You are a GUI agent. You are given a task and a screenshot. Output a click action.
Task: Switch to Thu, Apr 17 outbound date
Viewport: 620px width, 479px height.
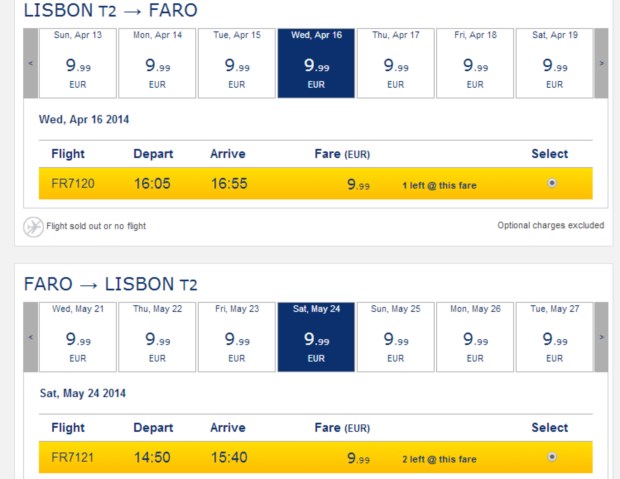click(x=395, y=63)
